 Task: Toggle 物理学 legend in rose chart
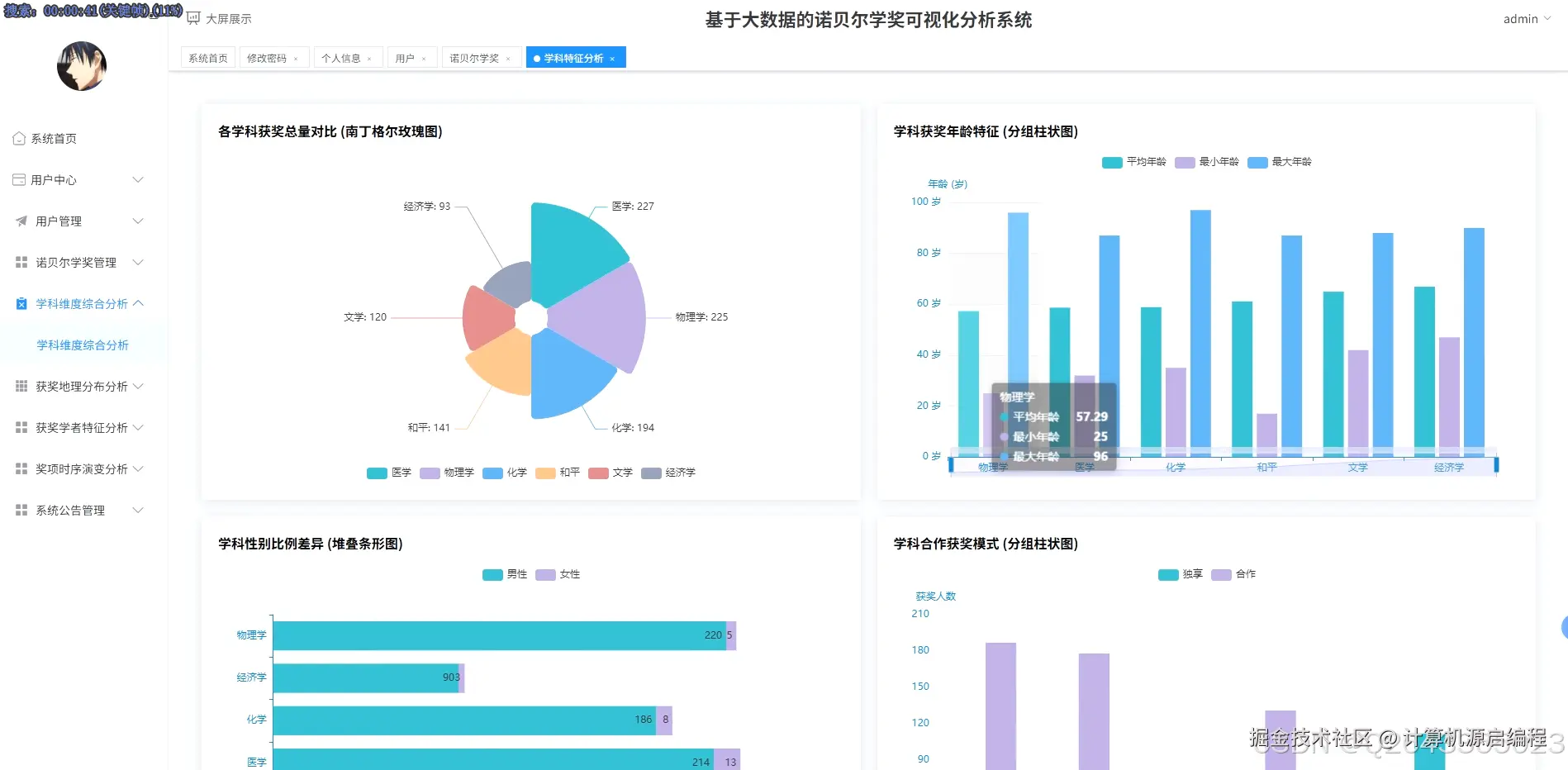click(447, 473)
